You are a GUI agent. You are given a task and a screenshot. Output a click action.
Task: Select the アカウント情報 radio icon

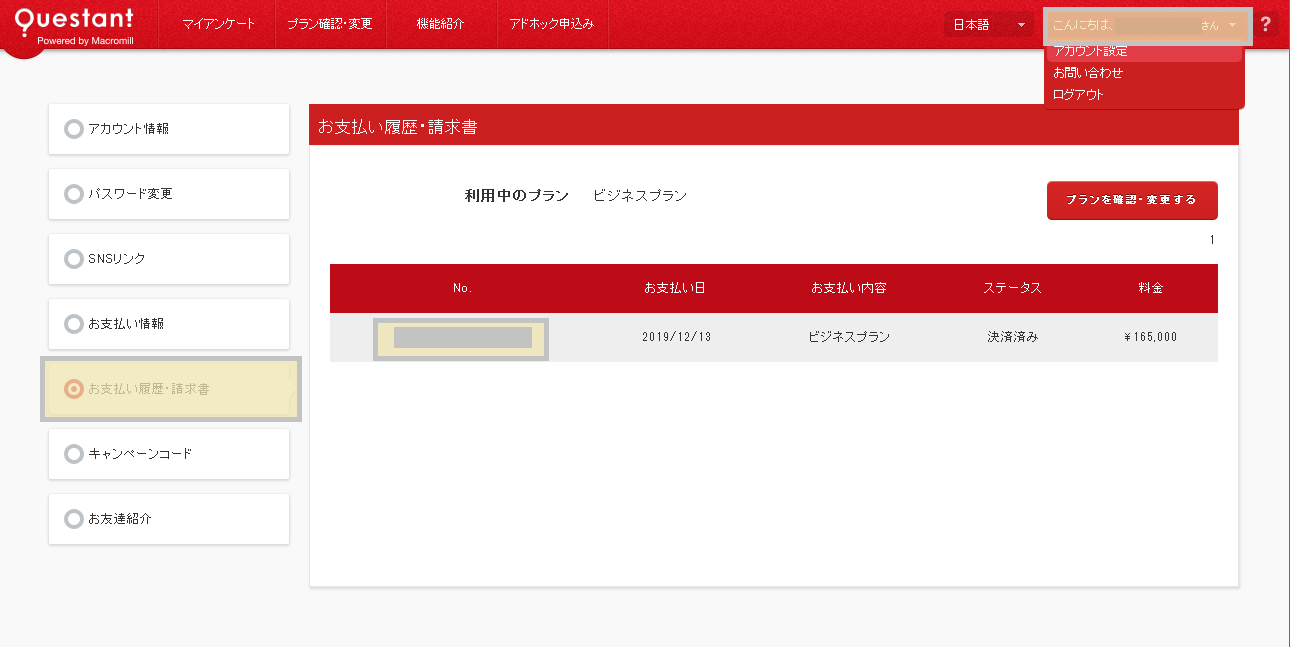pyautogui.click(x=73, y=129)
